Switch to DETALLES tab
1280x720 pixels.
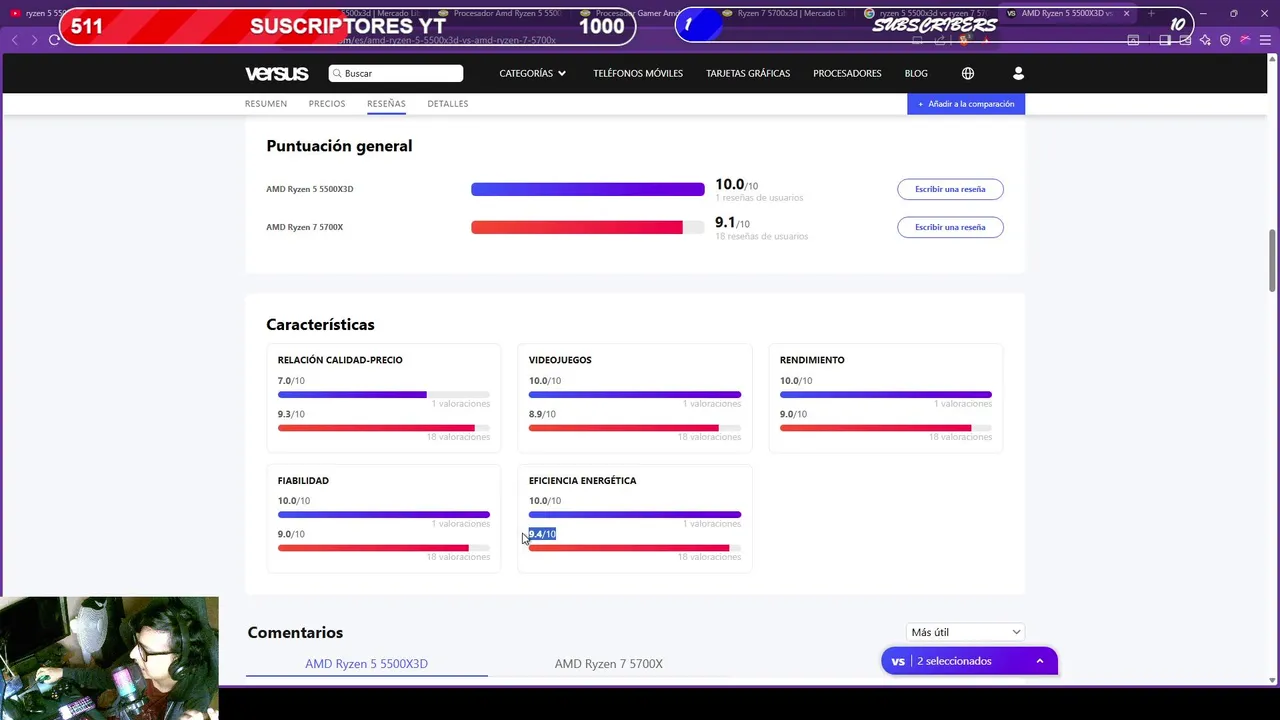(448, 104)
